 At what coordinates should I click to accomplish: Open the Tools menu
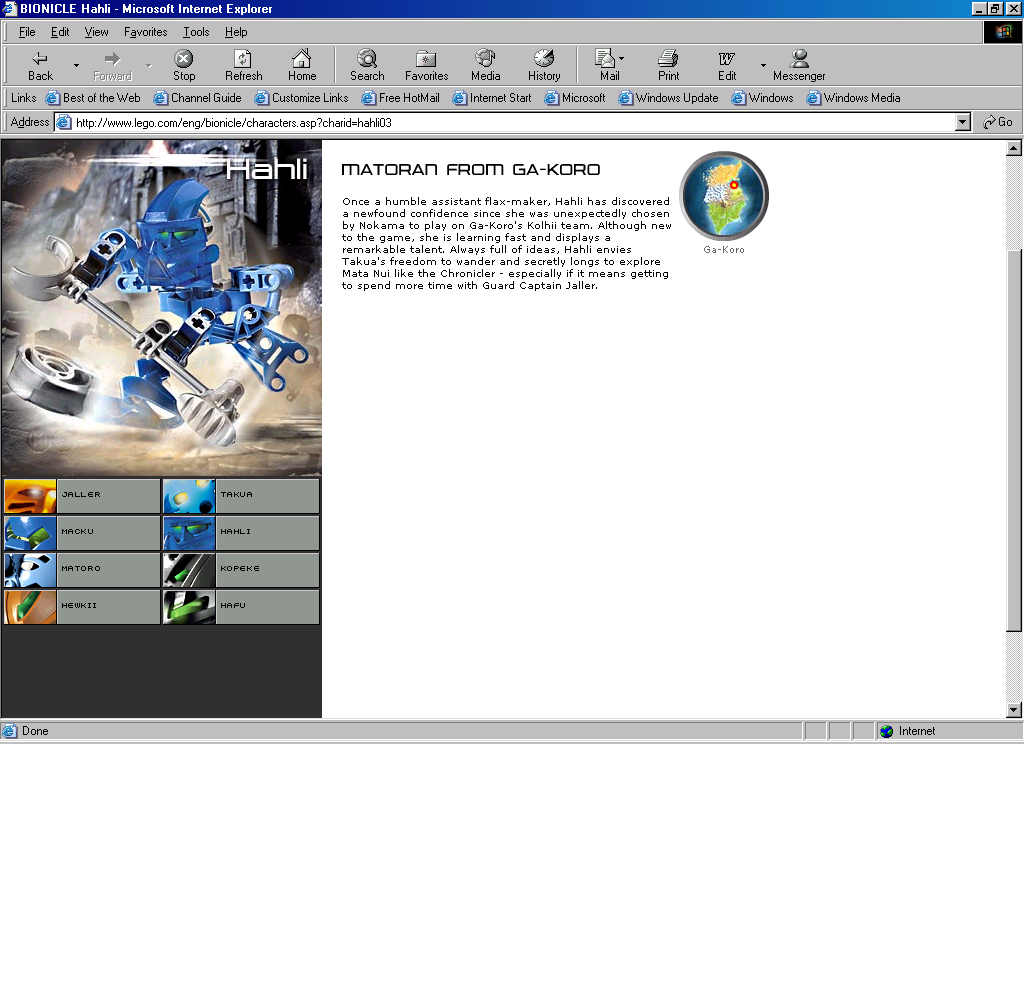click(x=196, y=32)
